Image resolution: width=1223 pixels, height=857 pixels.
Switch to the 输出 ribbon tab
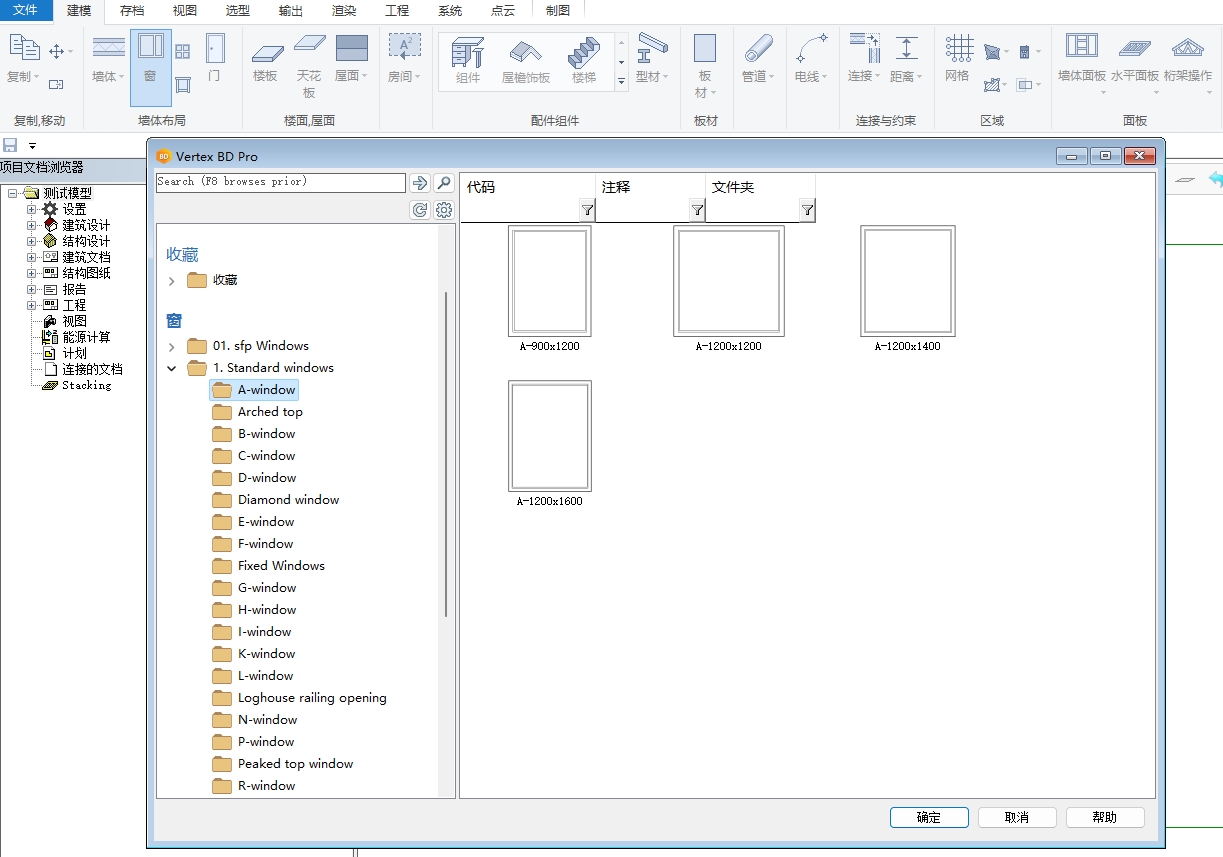point(291,11)
